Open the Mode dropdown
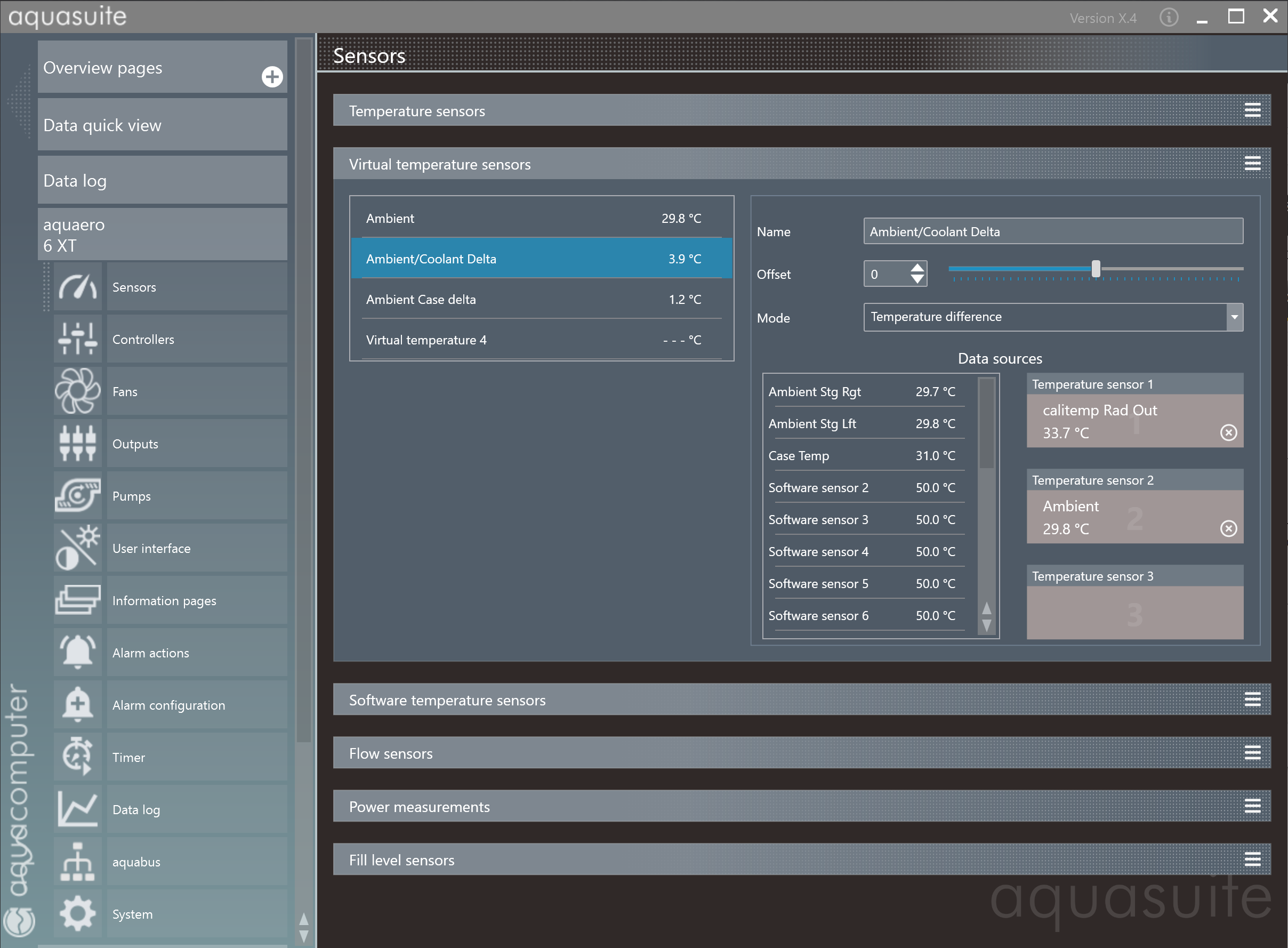Image resolution: width=1288 pixels, height=948 pixels. tap(1234, 317)
